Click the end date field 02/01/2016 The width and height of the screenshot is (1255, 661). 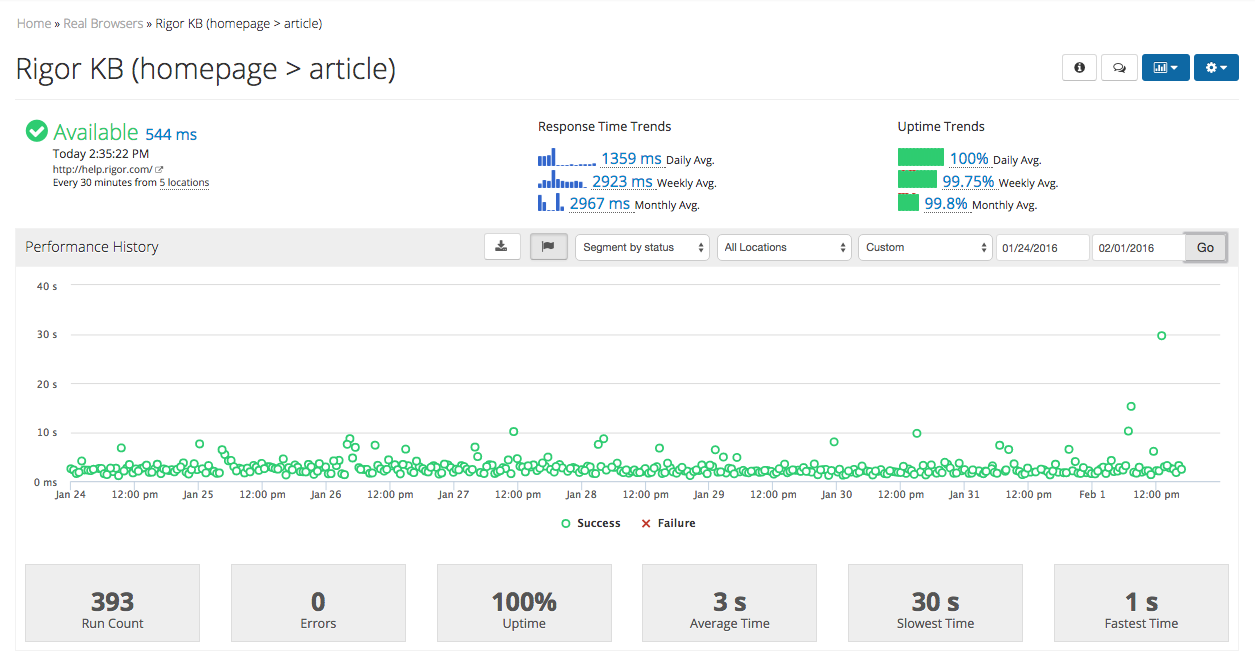tap(1138, 247)
